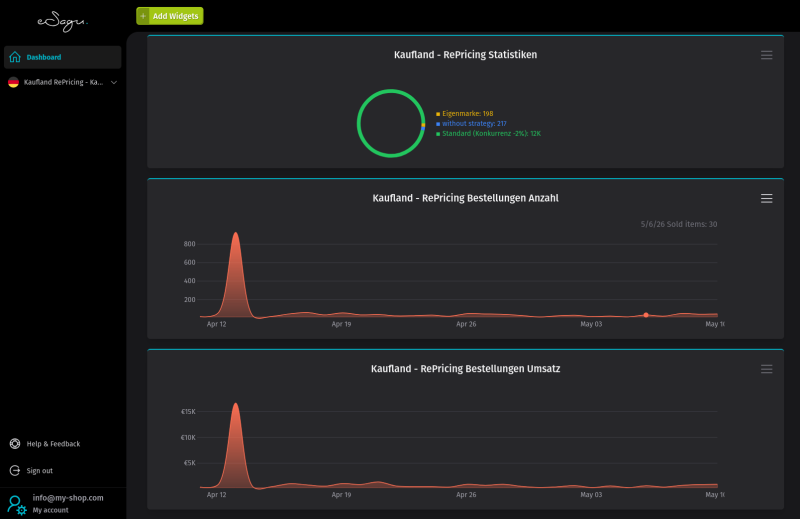Click the plus icon in Add Widgets
800x519 pixels.
point(143,16)
